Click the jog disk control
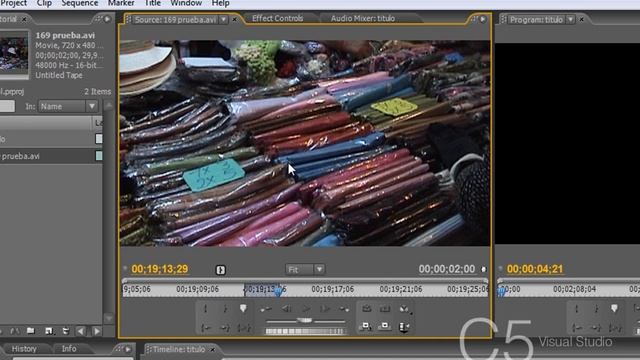Image resolution: width=640 pixels, height=360 pixels. point(305,331)
